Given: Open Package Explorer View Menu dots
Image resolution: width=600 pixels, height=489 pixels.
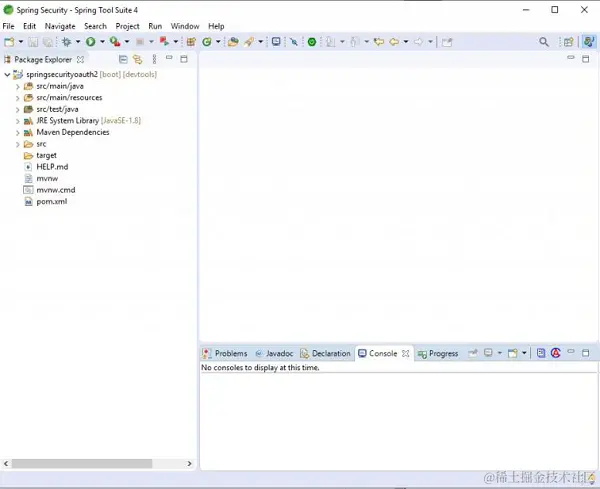Looking at the screenshot, I should pyautogui.click(x=154, y=59).
